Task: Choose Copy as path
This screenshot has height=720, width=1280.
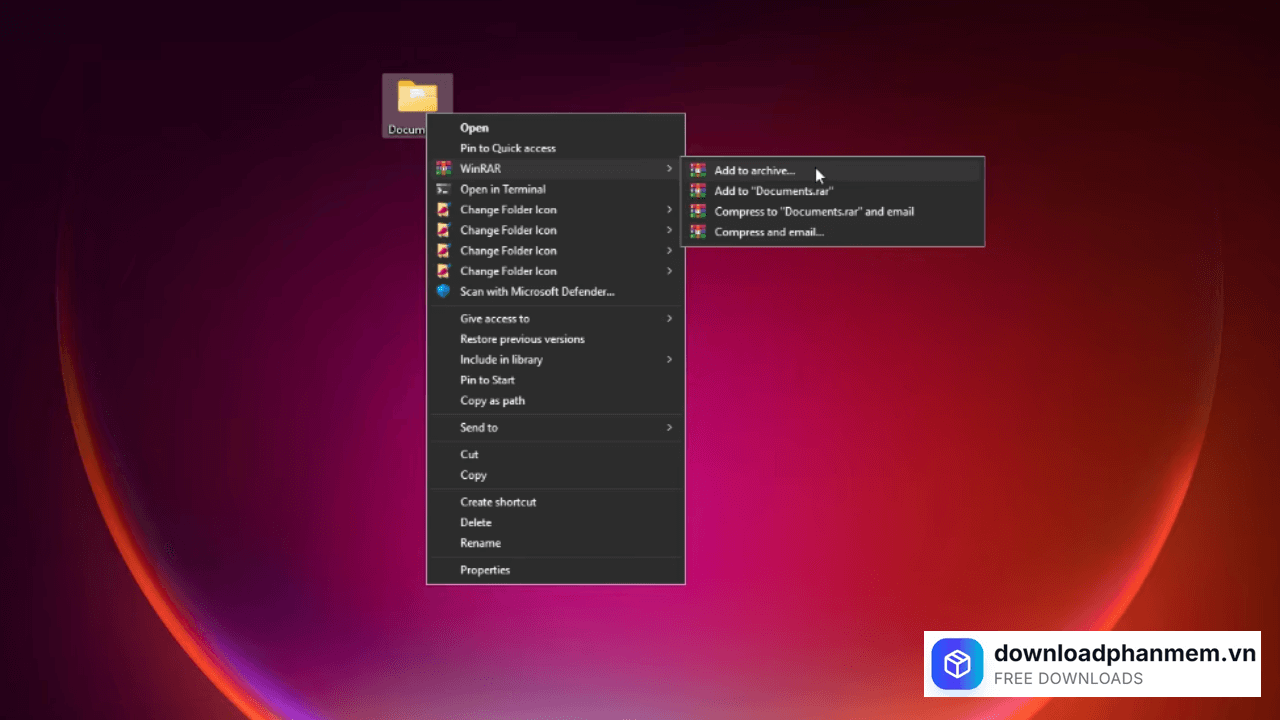Action: pos(492,401)
